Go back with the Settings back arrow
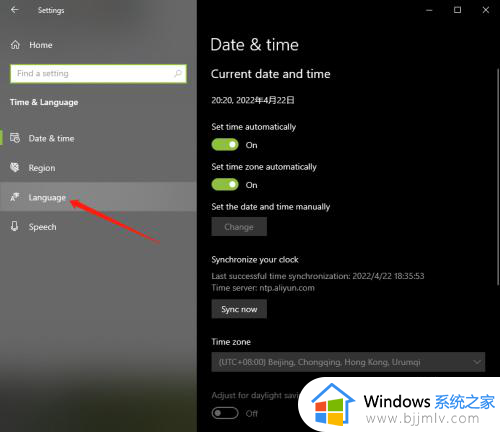500x432 pixels. coord(15,10)
